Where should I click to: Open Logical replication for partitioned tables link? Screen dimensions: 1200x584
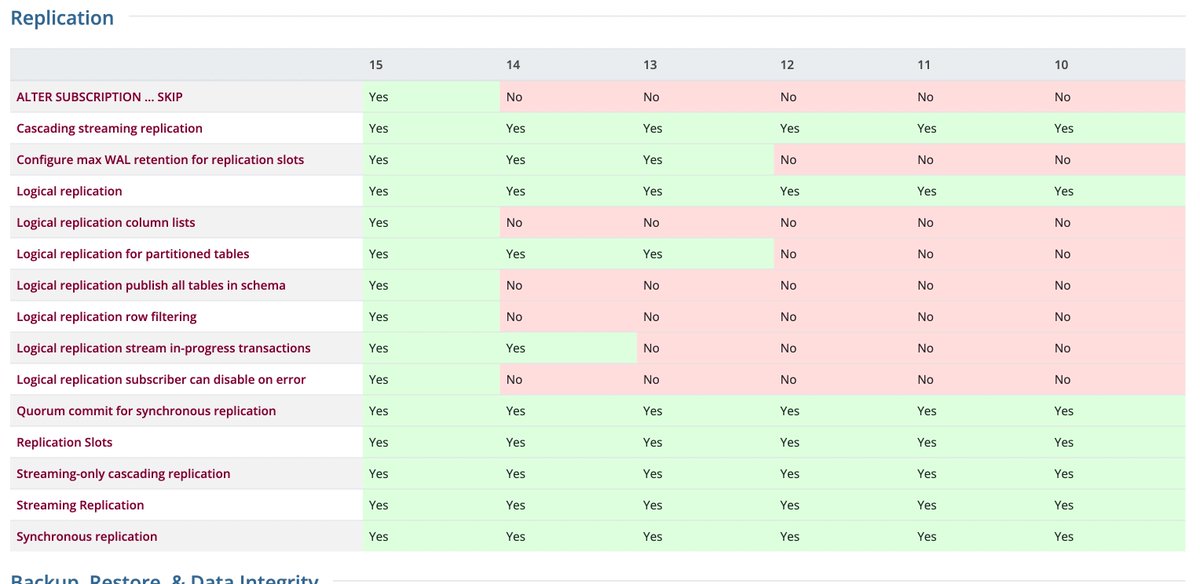click(x=133, y=254)
